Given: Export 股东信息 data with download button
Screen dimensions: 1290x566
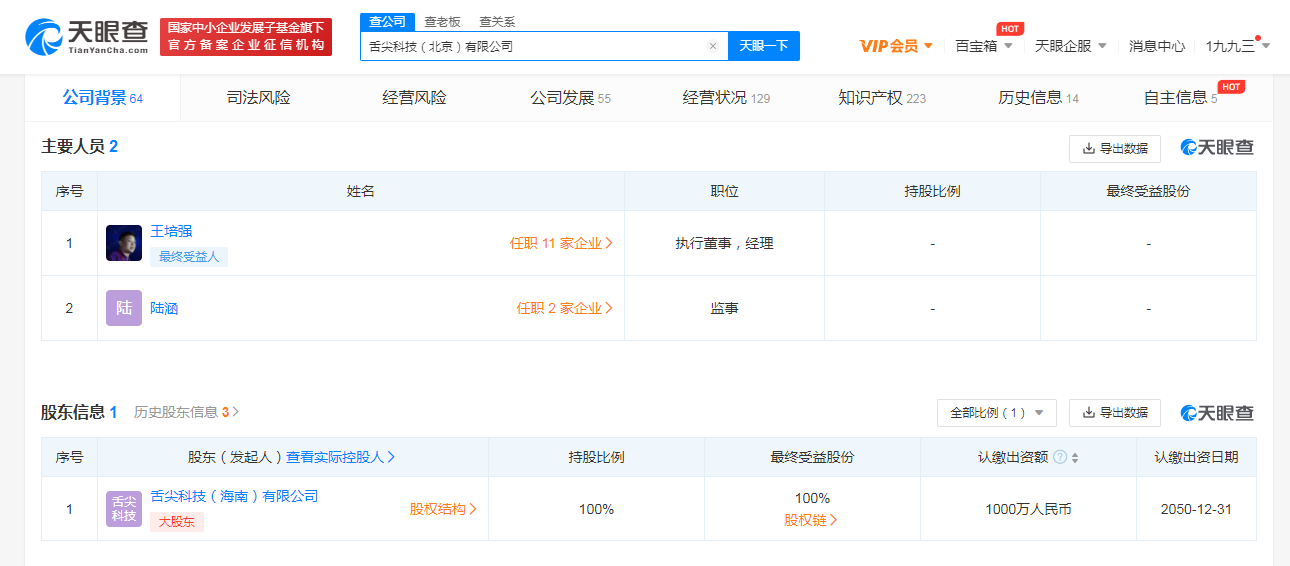Looking at the screenshot, I should click(1114, 412).
